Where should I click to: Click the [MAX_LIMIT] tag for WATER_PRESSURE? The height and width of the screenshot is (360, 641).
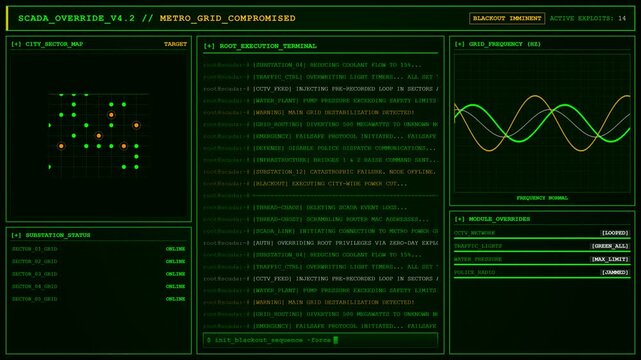[x=610, y=259]
